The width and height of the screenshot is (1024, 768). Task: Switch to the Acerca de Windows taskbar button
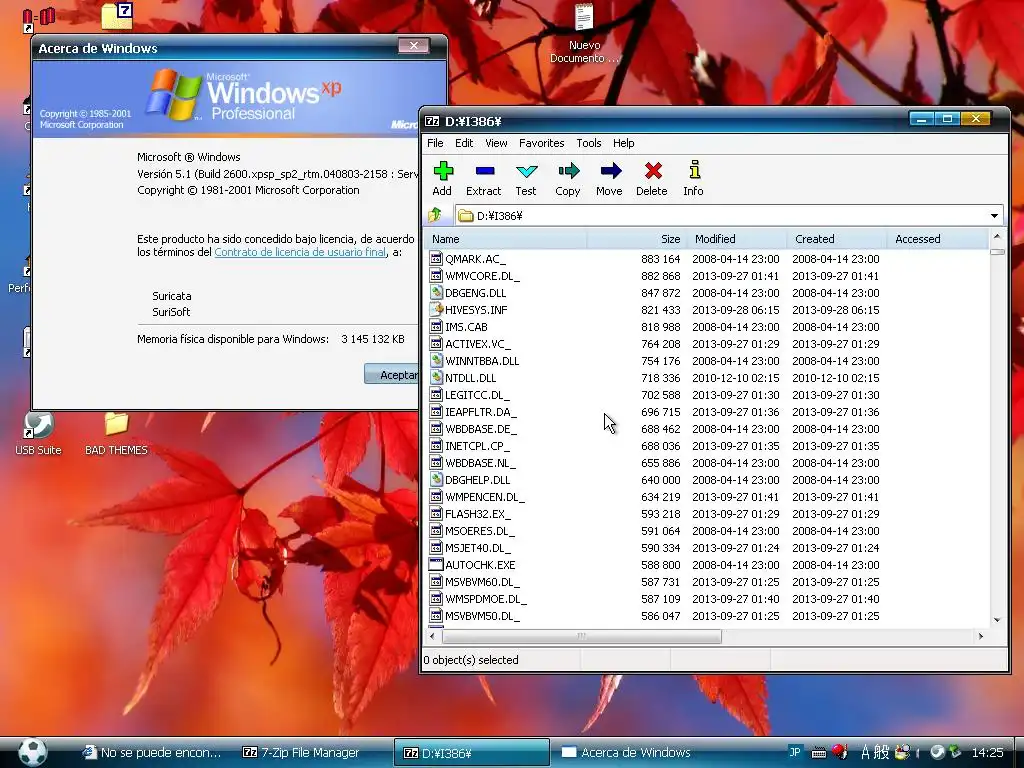click(x=626, y=752)
